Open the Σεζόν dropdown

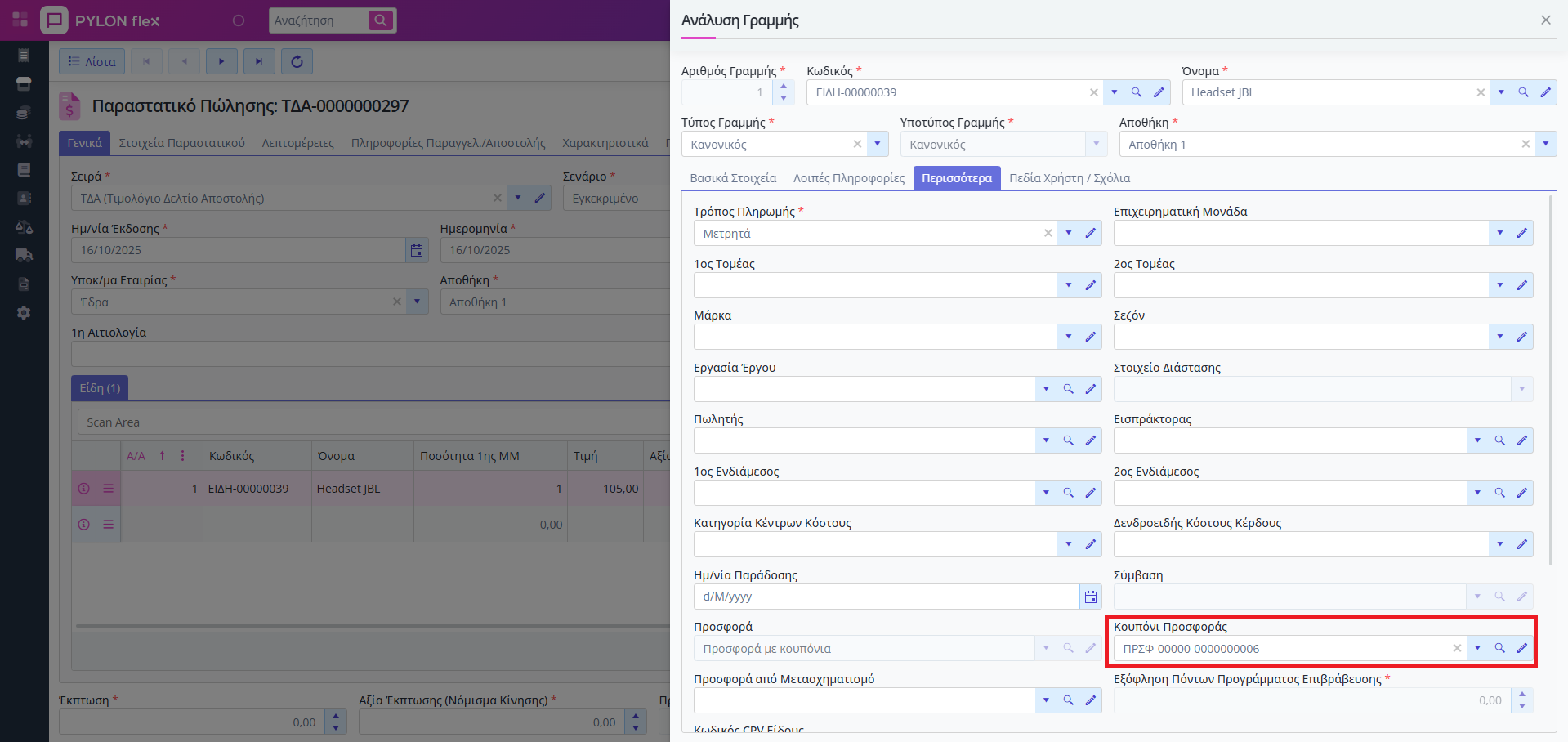pos(1499,337)
